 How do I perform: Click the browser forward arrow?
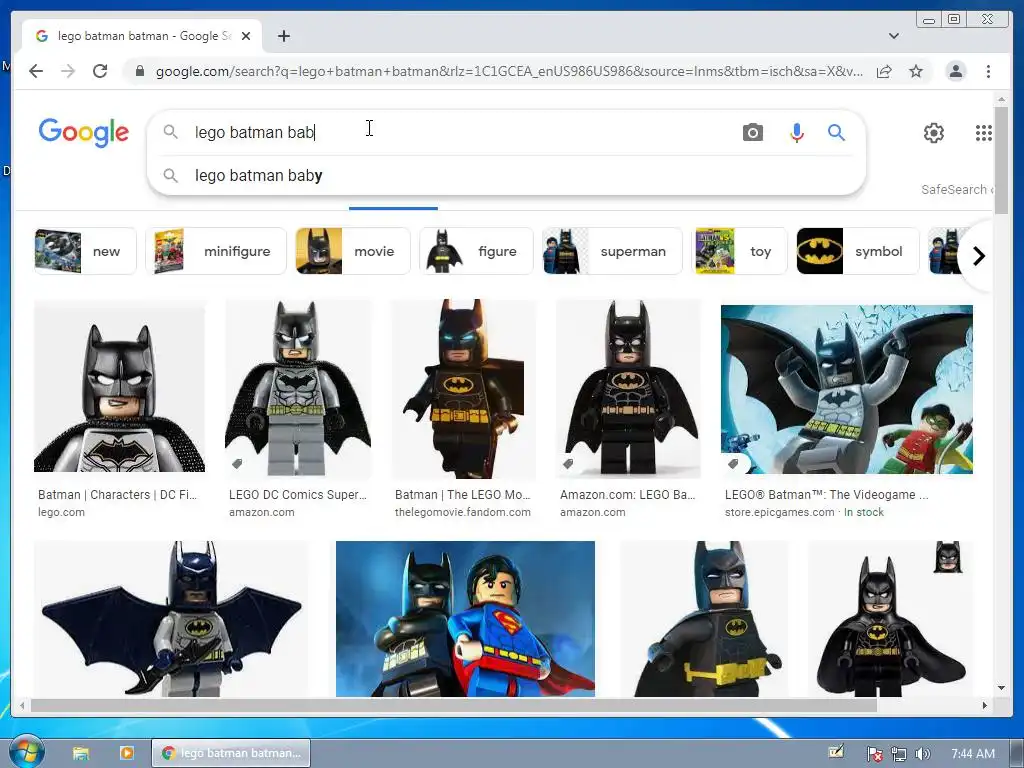[68, 71]
